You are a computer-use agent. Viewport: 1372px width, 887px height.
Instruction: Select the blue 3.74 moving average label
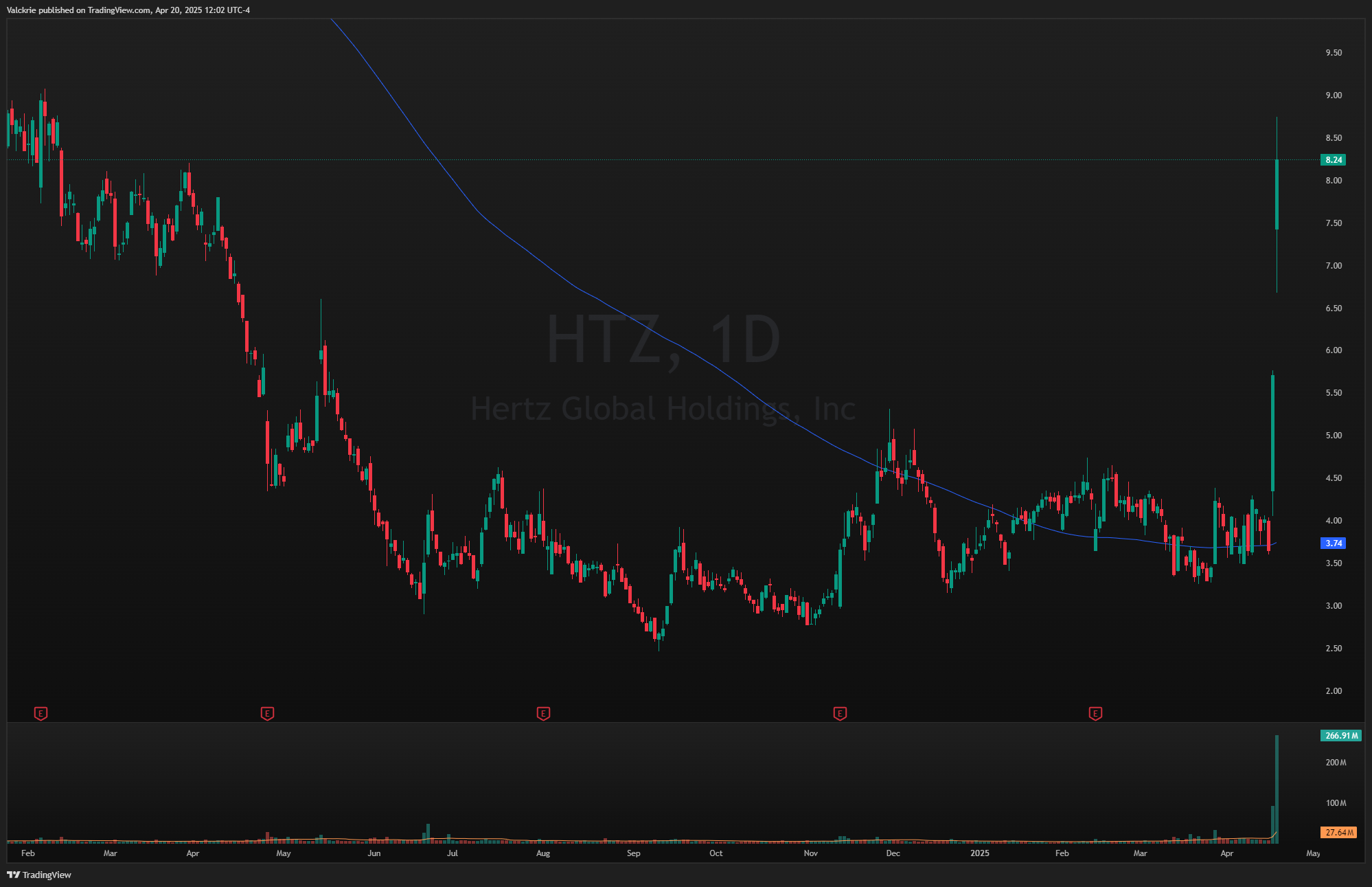point(1333,543)
